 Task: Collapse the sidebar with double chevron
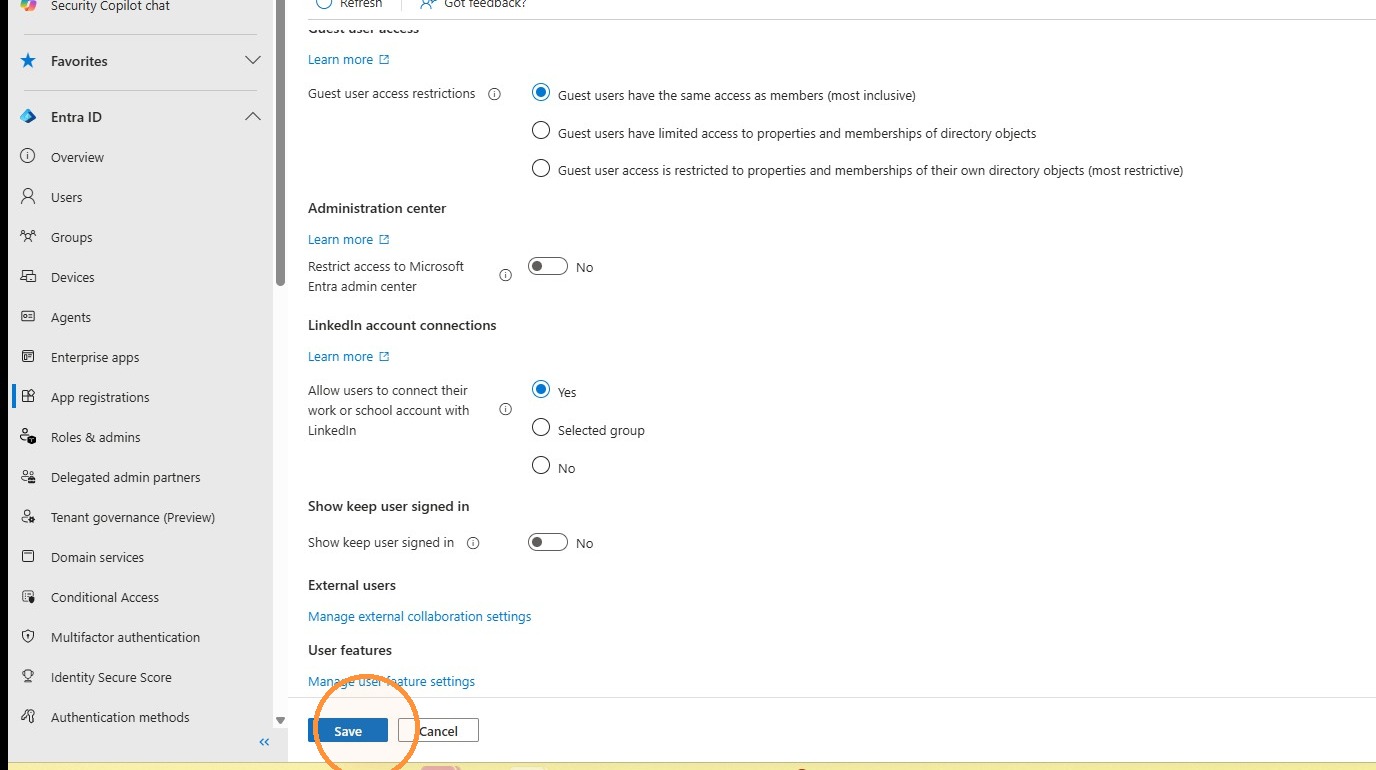(264, 742)
